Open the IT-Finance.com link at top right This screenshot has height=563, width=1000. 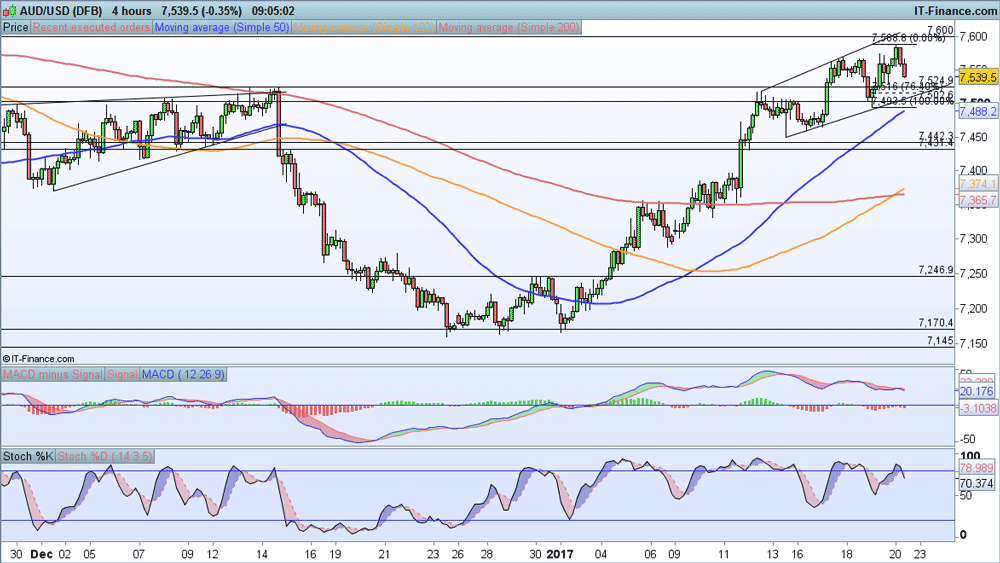[x=955, y=11]
